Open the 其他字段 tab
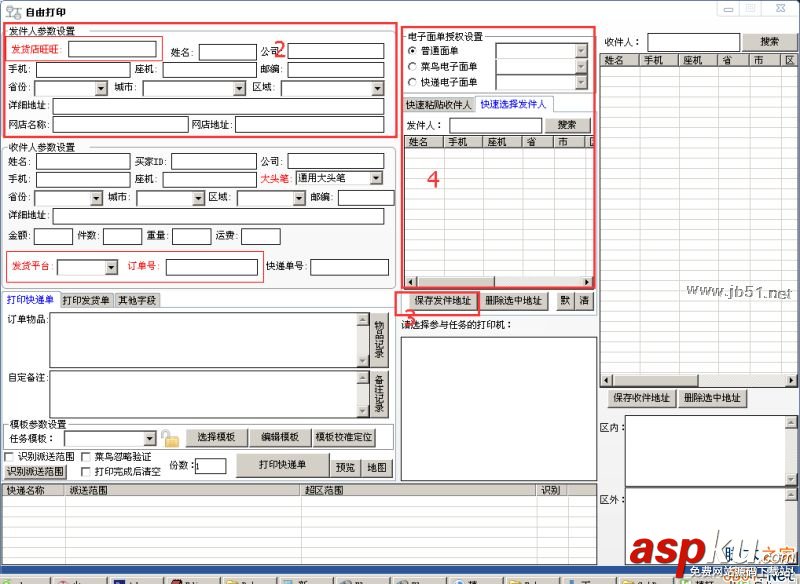Screen dimensions: 800x584 pos(137,300)
